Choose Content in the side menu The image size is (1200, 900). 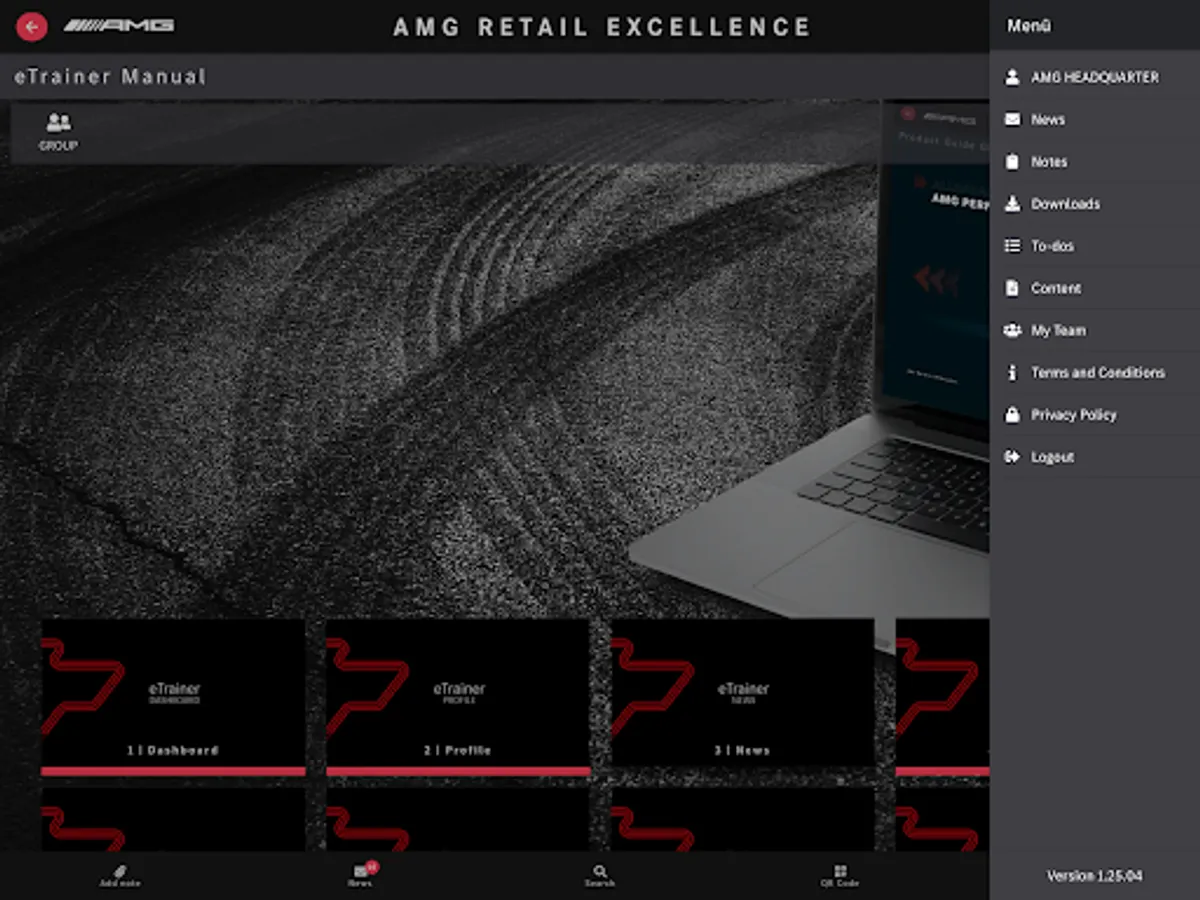[x=1056, y=288]
